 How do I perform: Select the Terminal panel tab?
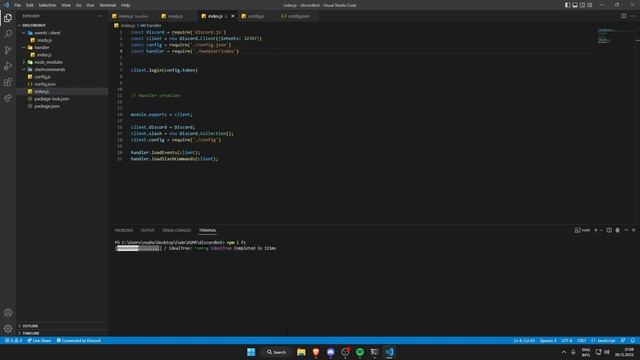click(x=207, y=230)
